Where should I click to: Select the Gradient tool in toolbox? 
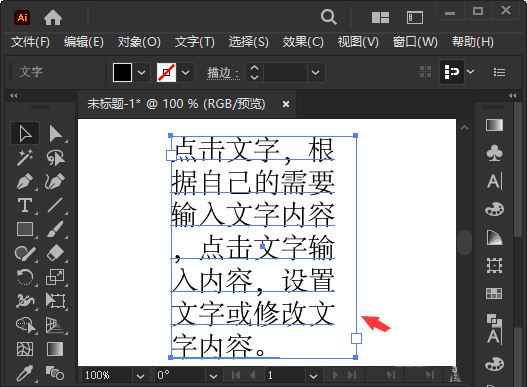click(55, 349)
